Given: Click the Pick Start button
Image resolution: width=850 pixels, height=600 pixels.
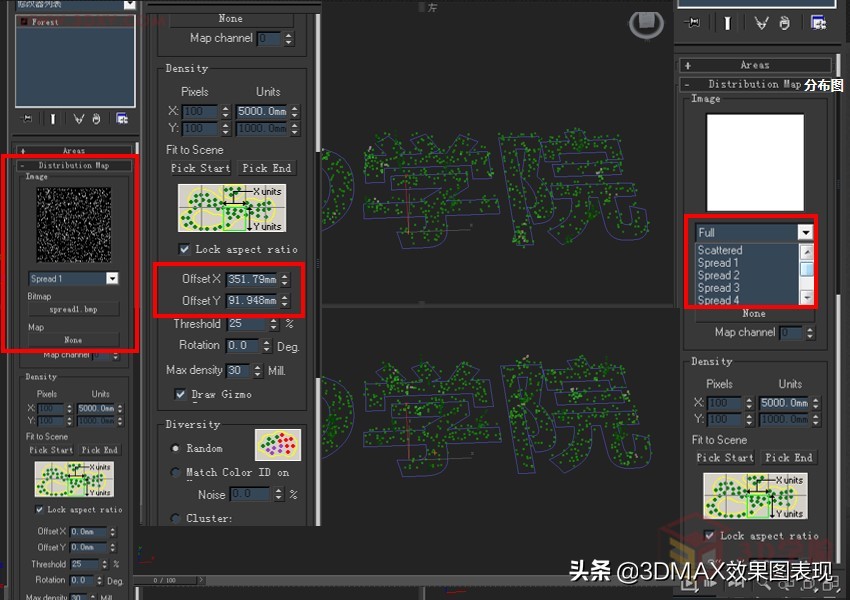Looking at the screenshot, I should (x=199, y=168).
